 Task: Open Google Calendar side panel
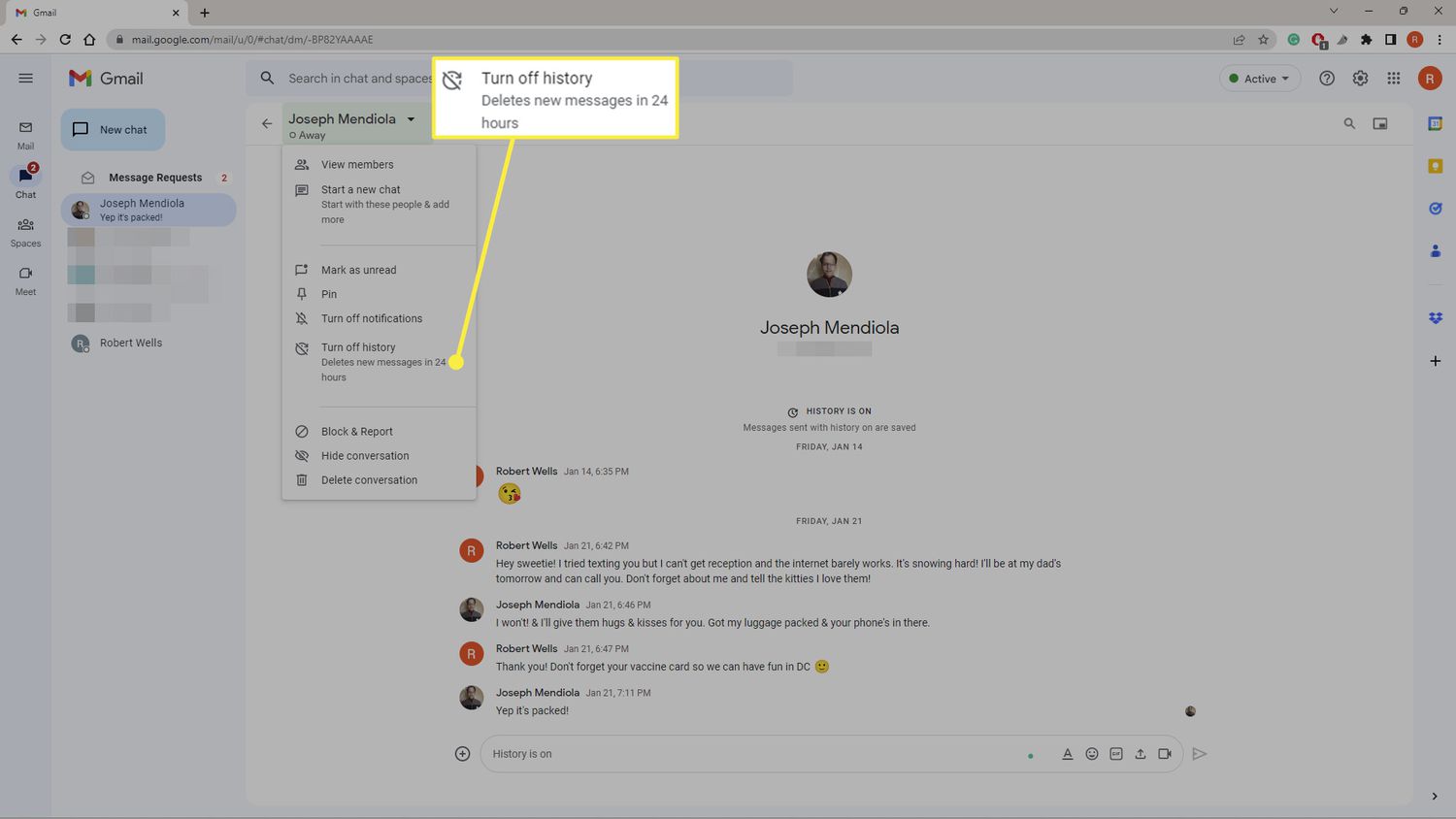point(1435,123)
